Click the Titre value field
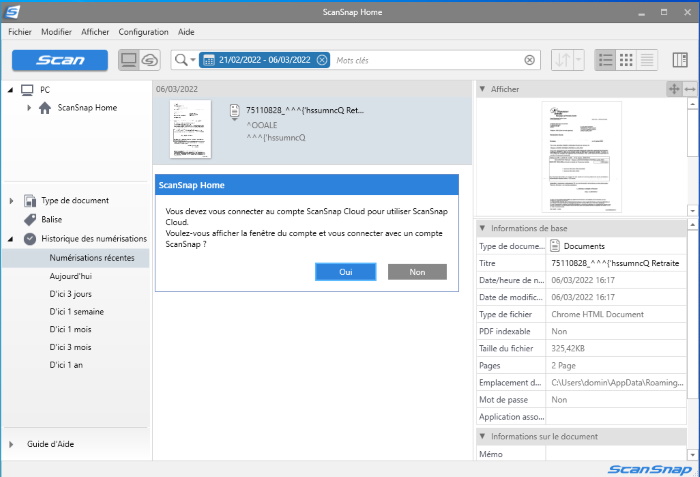 tap(616, 263)
